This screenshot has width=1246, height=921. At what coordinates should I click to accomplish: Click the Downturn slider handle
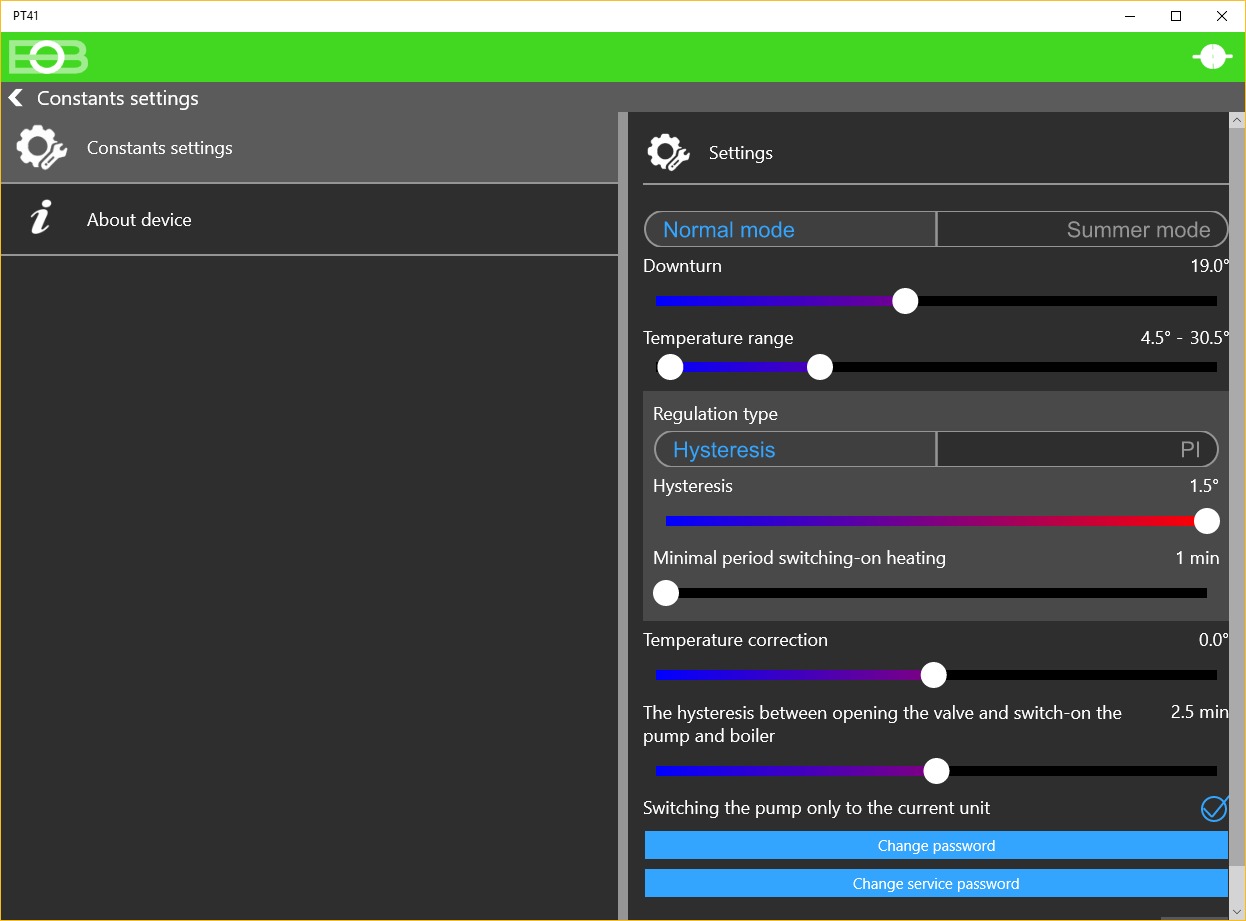tap(905, 301)
